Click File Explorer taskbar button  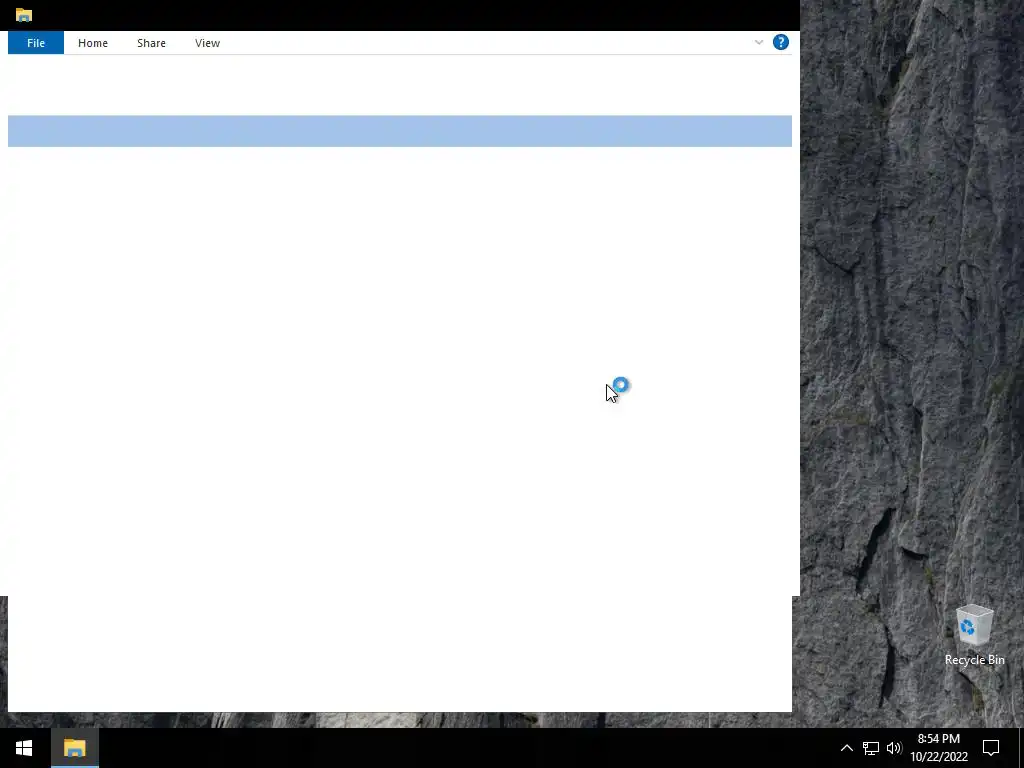coord(74,748)
